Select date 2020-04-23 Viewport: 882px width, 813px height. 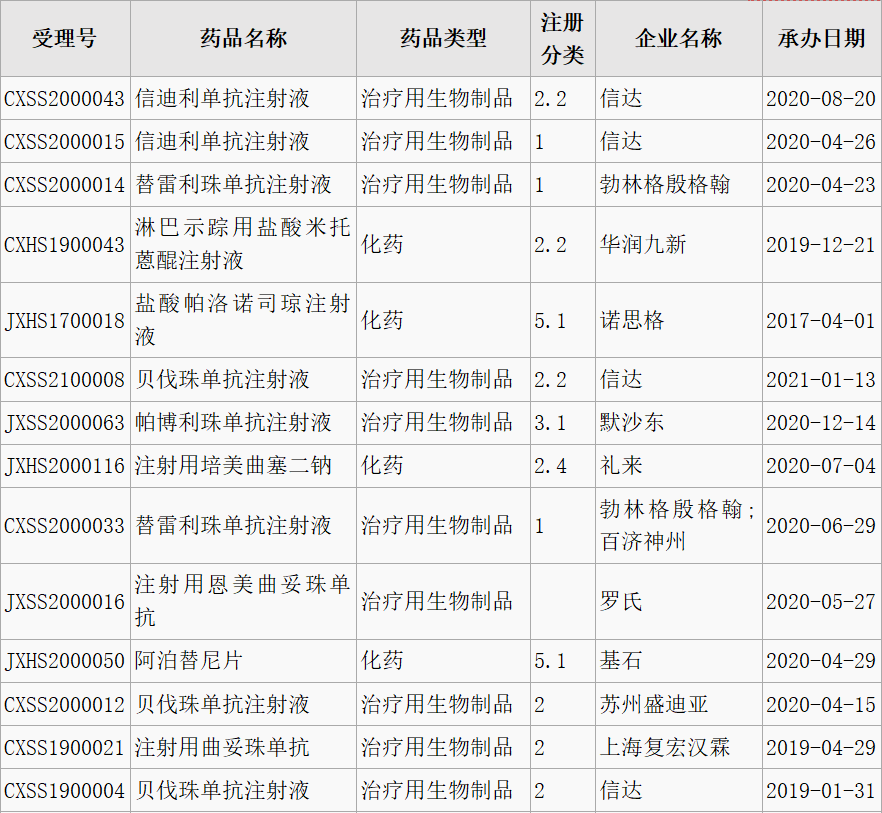(x=821, y=185)
